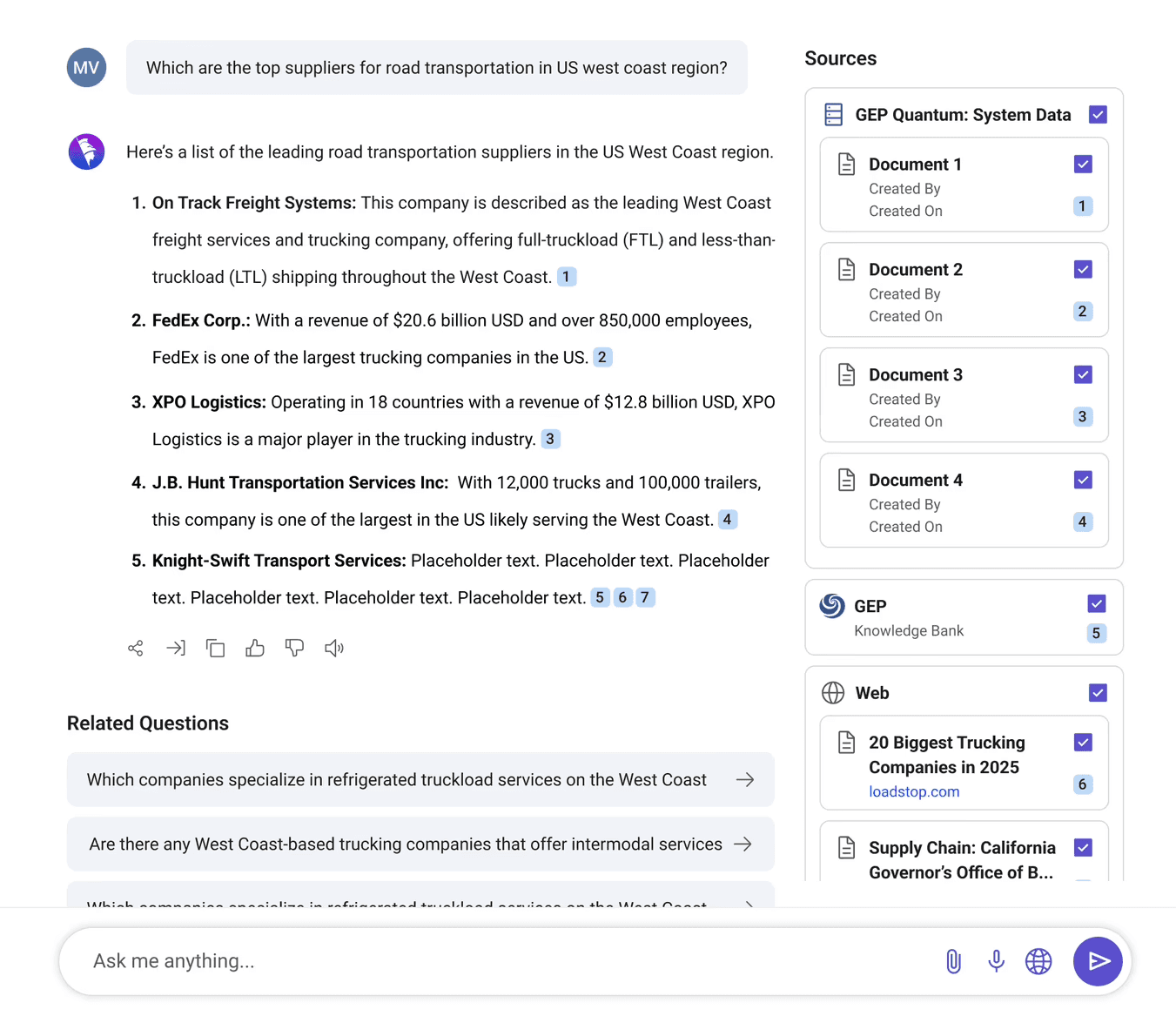Click the Related Questions heading

[x=148, y=723]
